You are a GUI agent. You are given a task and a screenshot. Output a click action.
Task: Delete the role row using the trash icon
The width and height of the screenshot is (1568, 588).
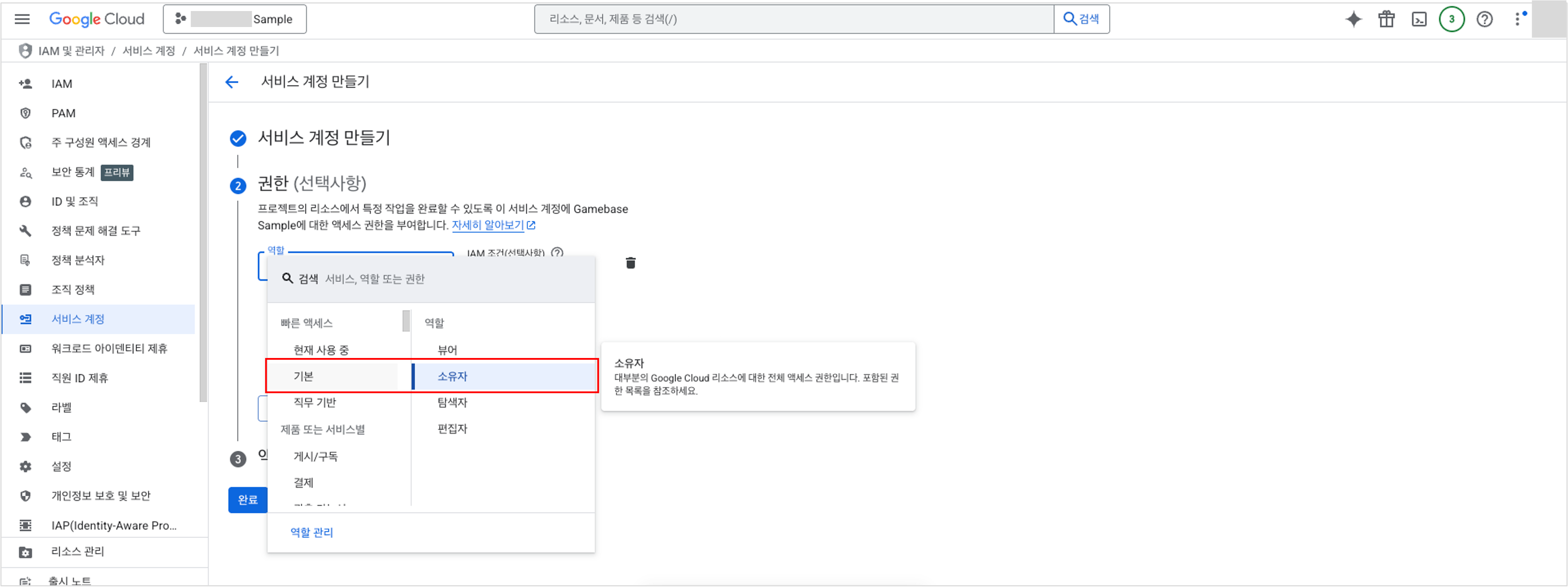click(x=630, y=262)
